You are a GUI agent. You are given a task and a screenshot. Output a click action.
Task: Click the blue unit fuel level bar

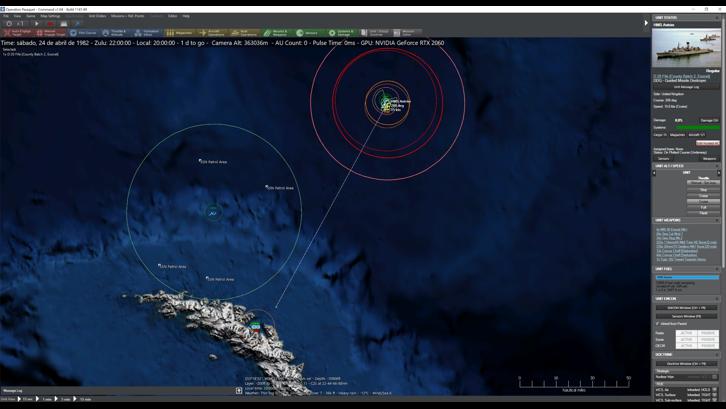[687, 277]
